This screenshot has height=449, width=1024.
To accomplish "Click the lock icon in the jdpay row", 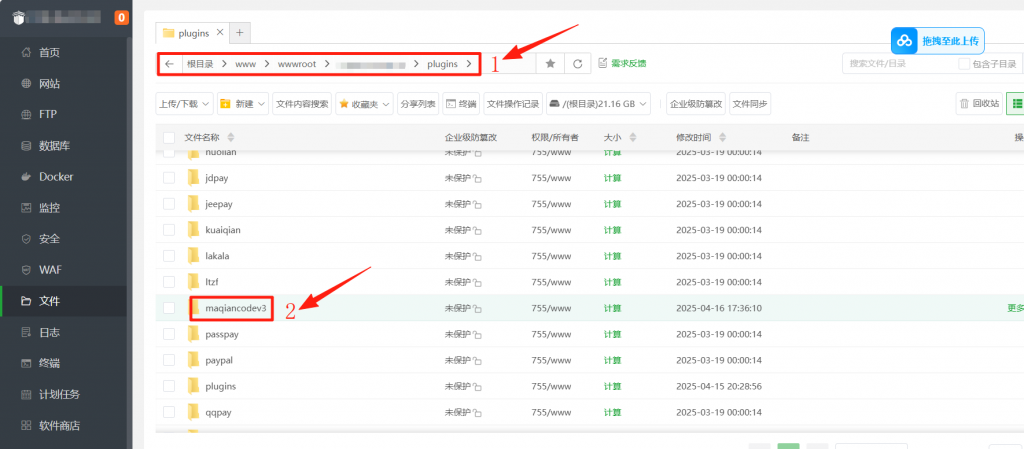I will 477,179.
